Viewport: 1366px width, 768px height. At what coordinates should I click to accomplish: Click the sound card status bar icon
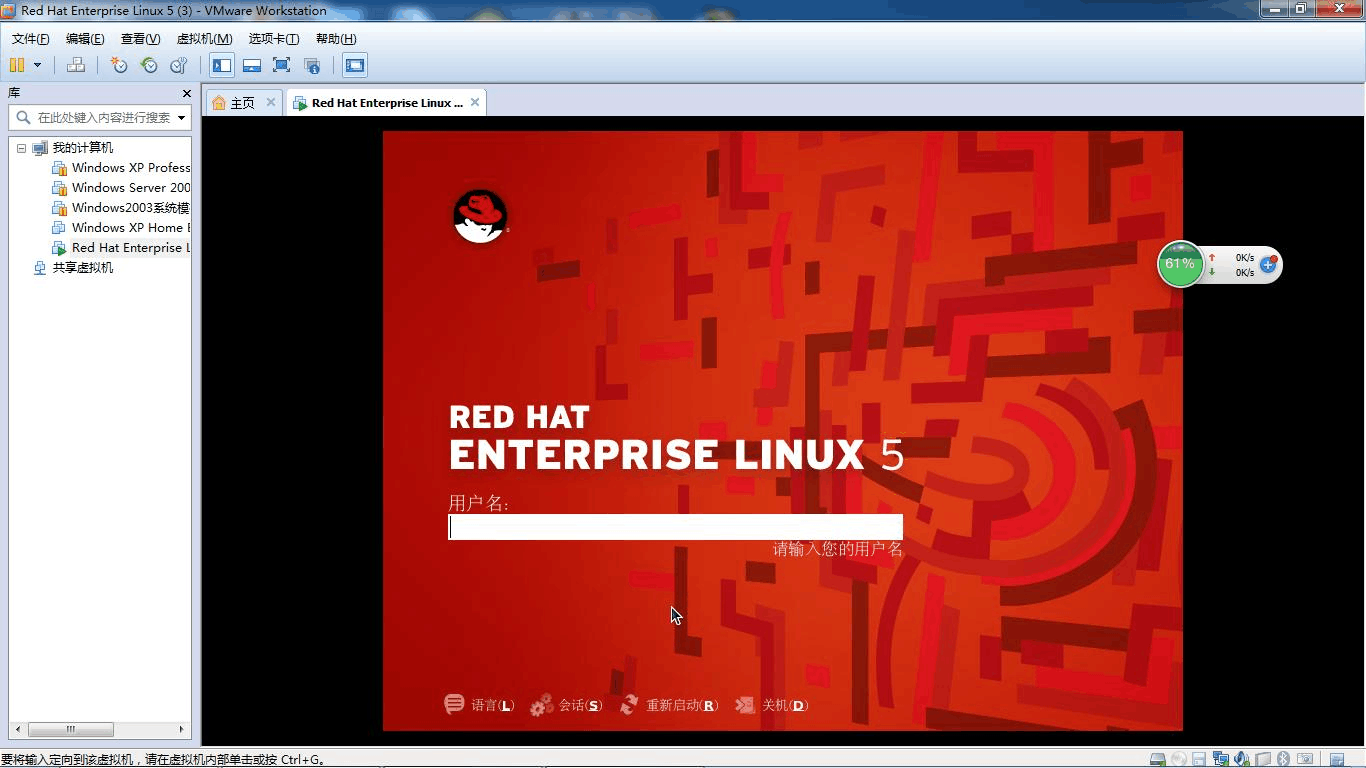tap(1242, 759)
